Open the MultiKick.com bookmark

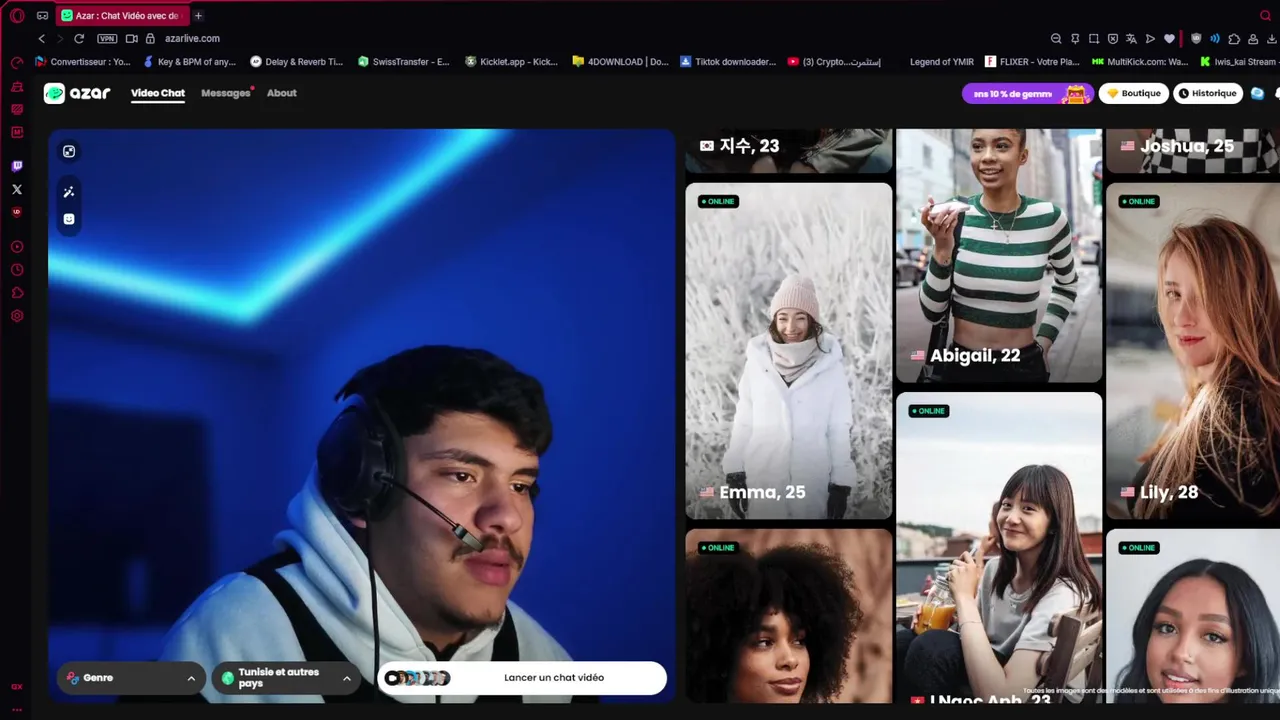coord(1140,61)
